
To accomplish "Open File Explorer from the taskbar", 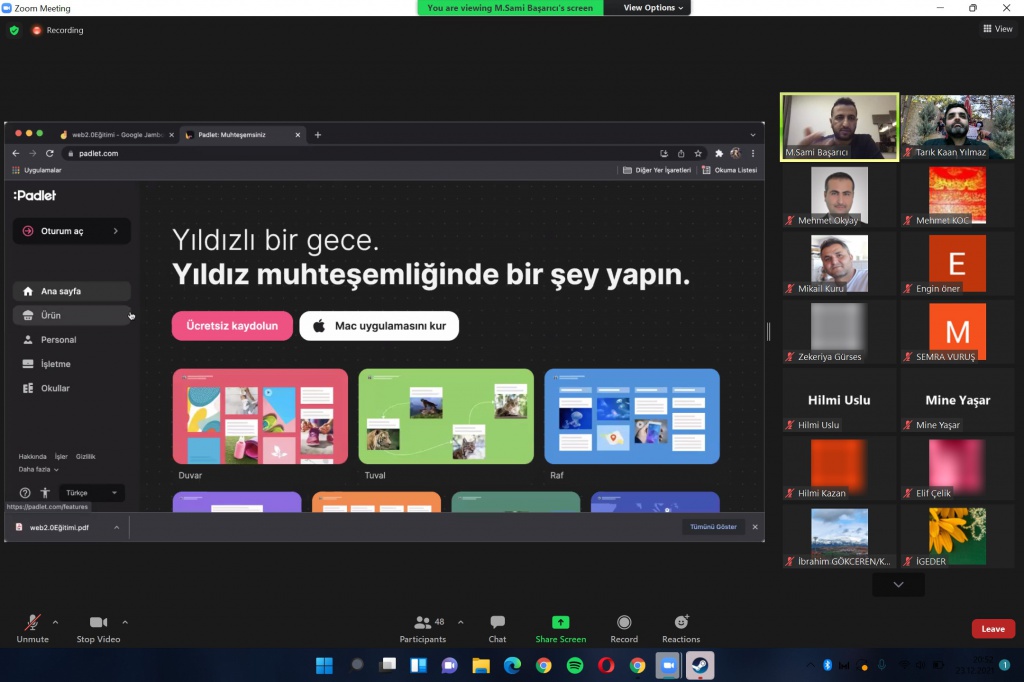I will pos(481,666).
